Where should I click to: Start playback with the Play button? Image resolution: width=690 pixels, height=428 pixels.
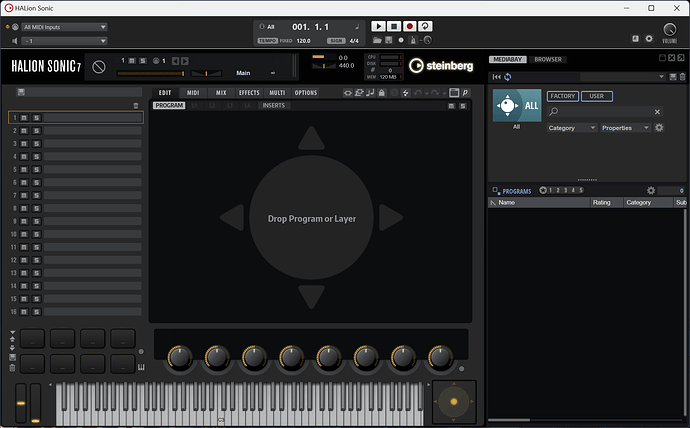[x=378, y=26]
